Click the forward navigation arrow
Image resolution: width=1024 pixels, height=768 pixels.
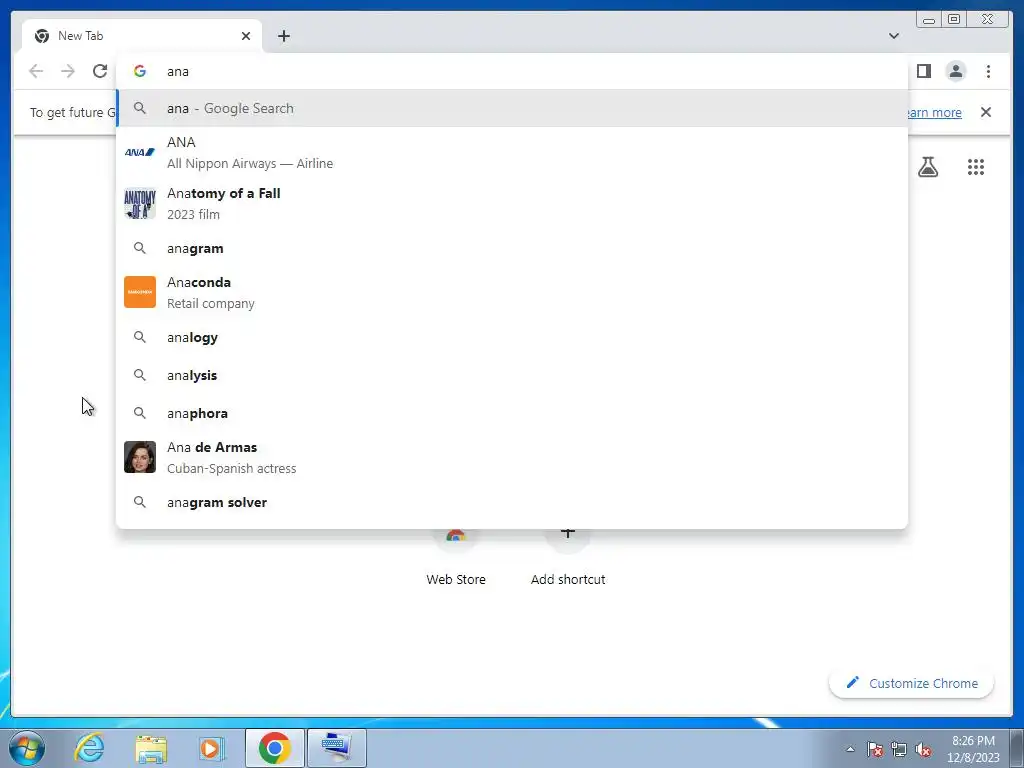[x=68, y=71]
